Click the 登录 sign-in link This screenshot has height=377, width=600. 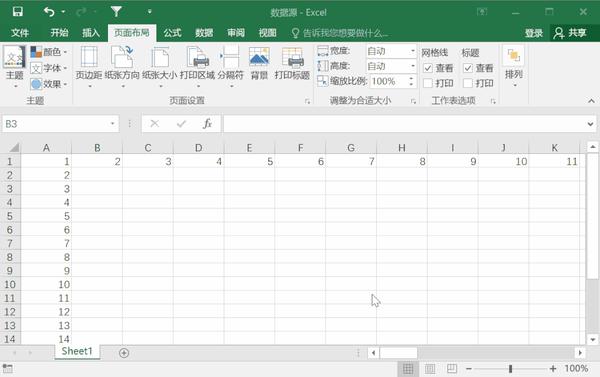click(x=533, y=33)
